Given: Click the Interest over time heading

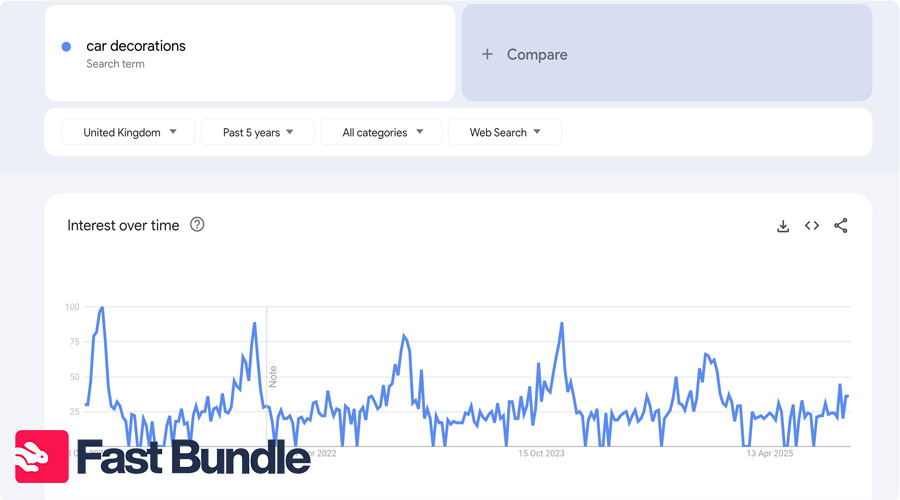Looking at the screenshot, I should pos(123,225).
